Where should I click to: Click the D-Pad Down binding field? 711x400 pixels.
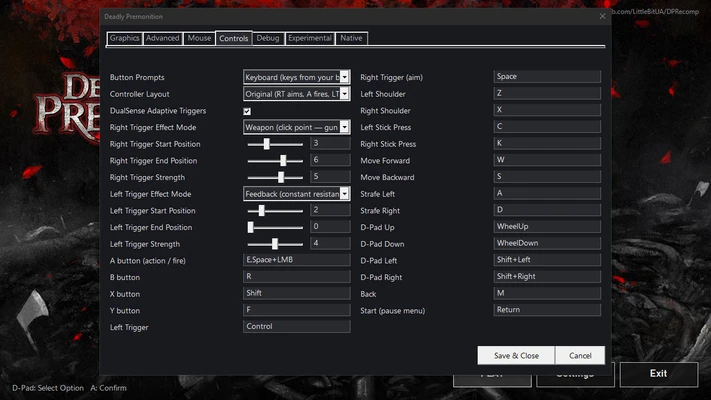coord(547,243)
